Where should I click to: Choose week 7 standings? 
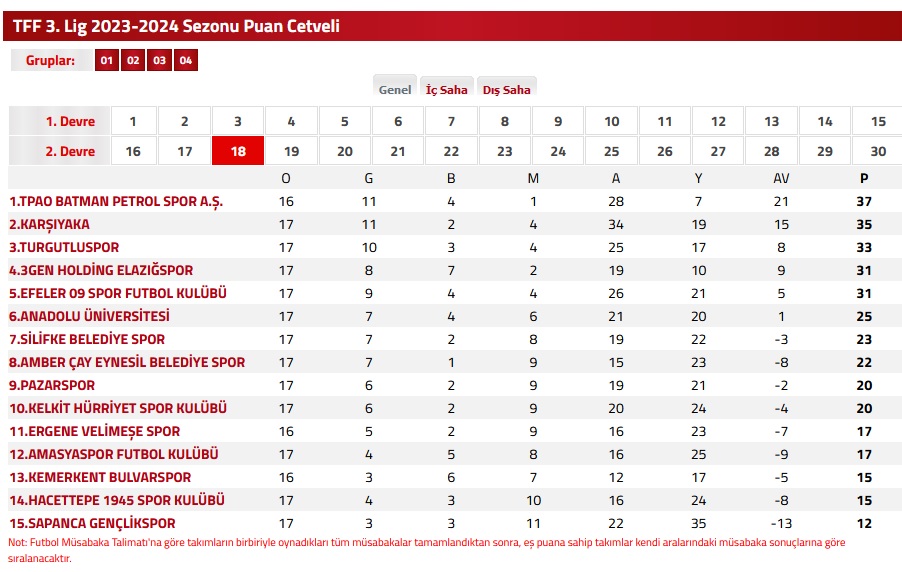click(451, 122)
